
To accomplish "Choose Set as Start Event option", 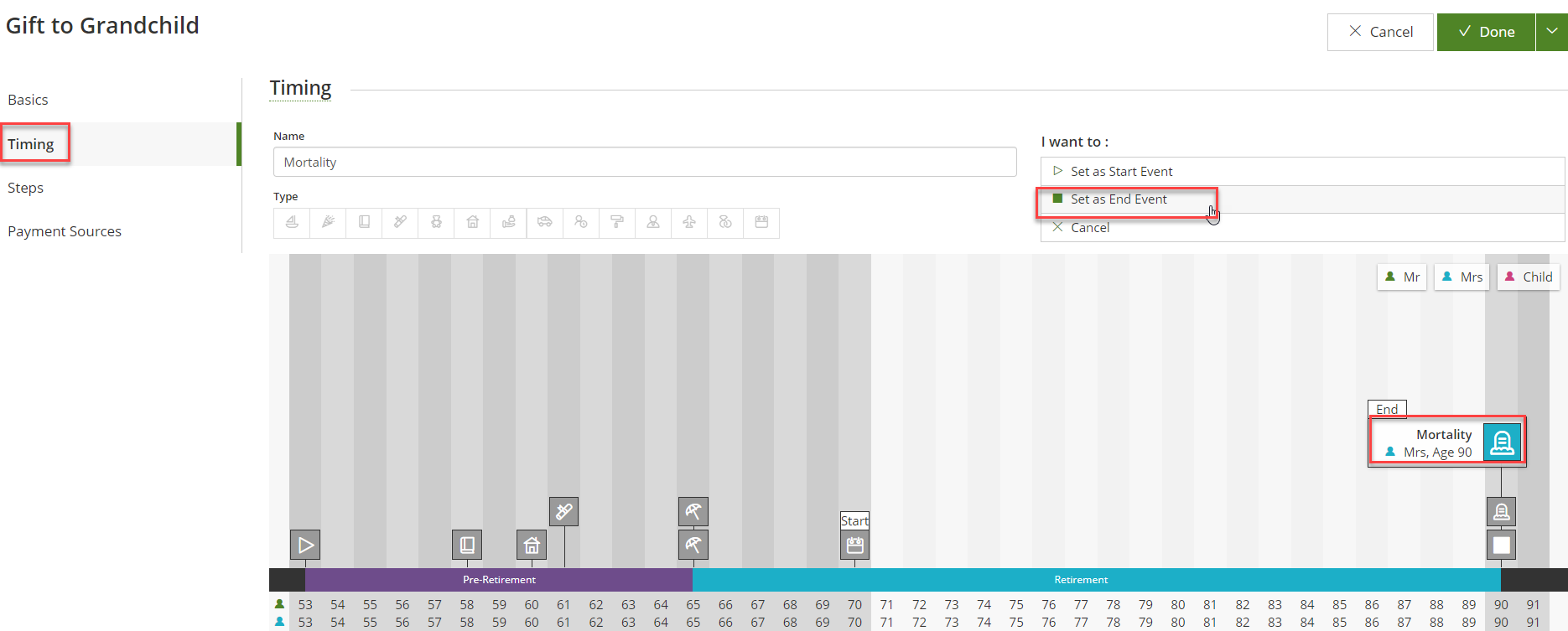I will tap(1121, 172).
